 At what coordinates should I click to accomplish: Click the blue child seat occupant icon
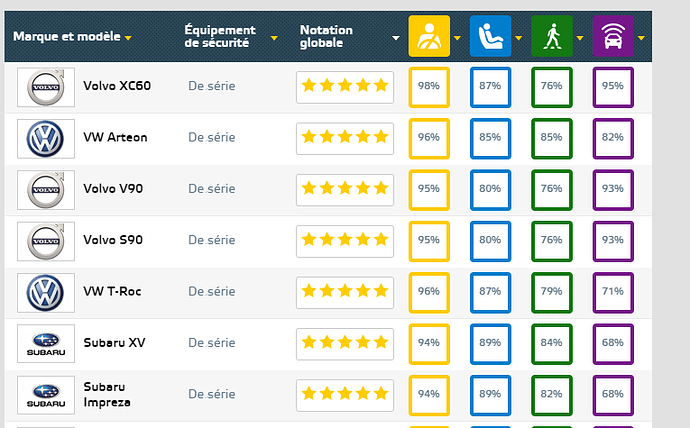[x=490, y=36]
